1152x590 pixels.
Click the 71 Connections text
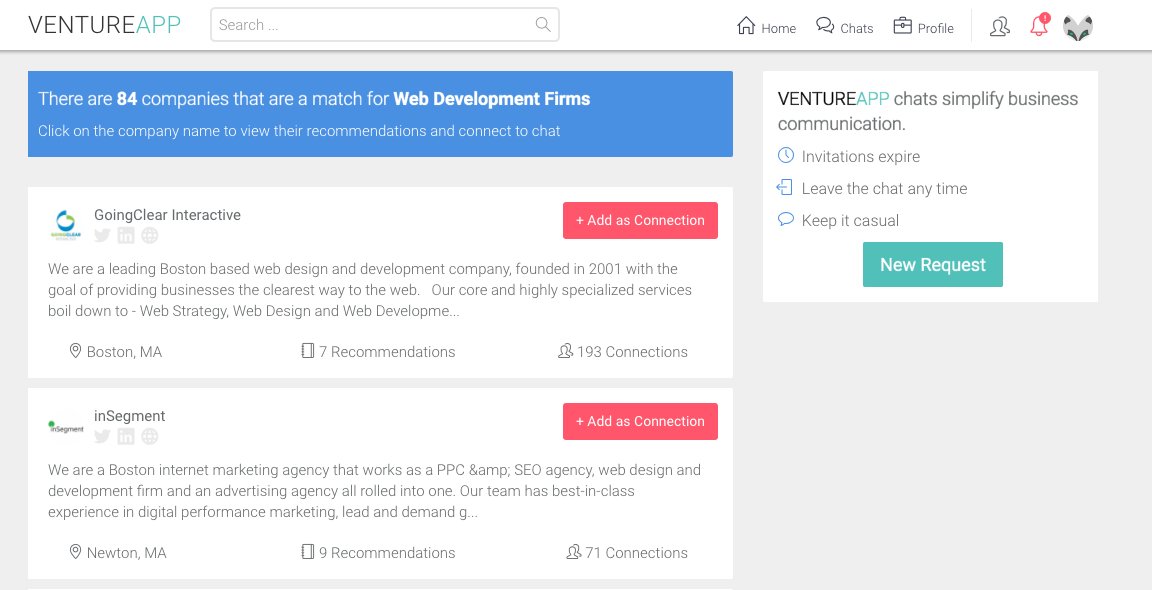click(x=636, y=553)
